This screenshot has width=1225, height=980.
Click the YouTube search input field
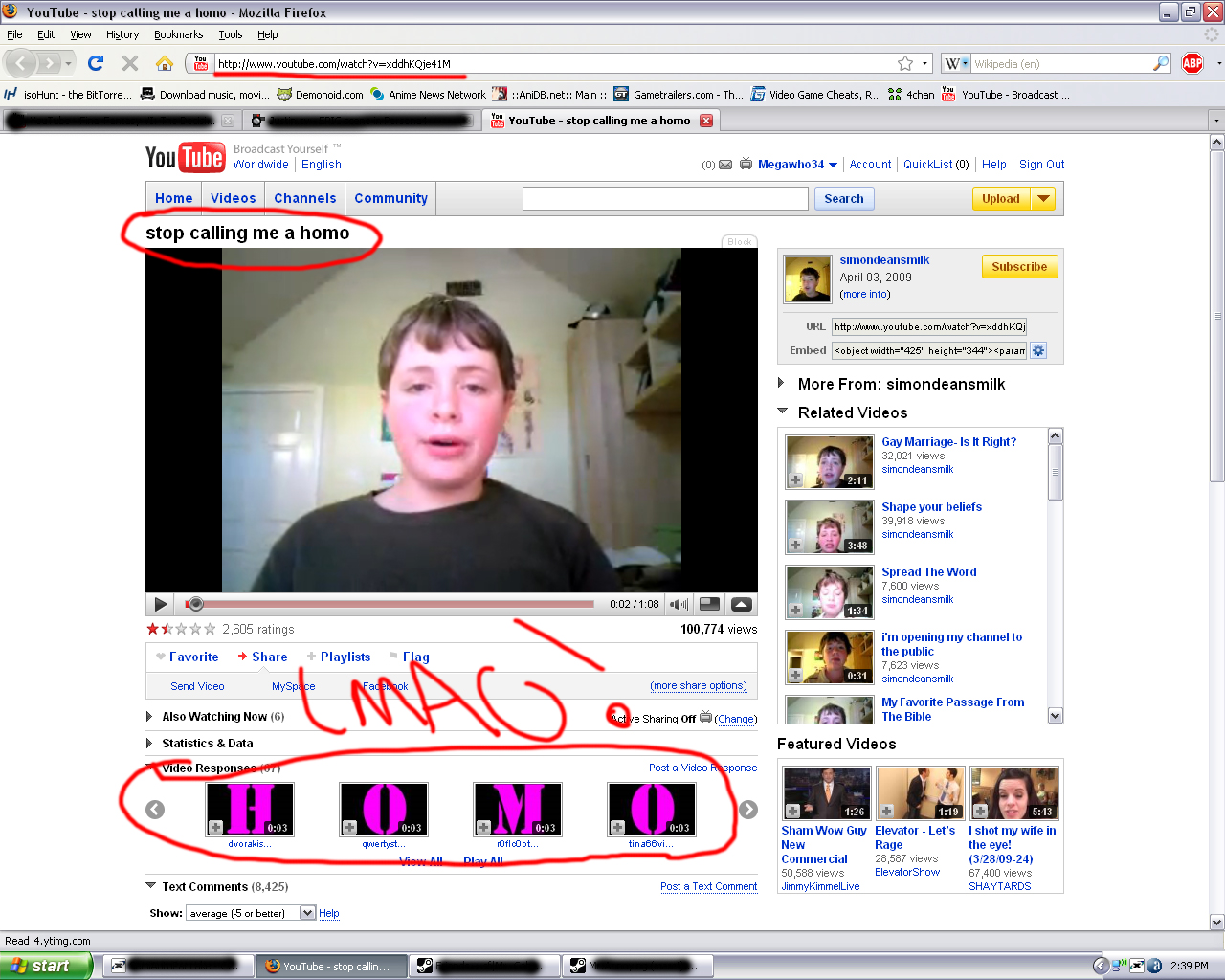(x=665, y=199)
